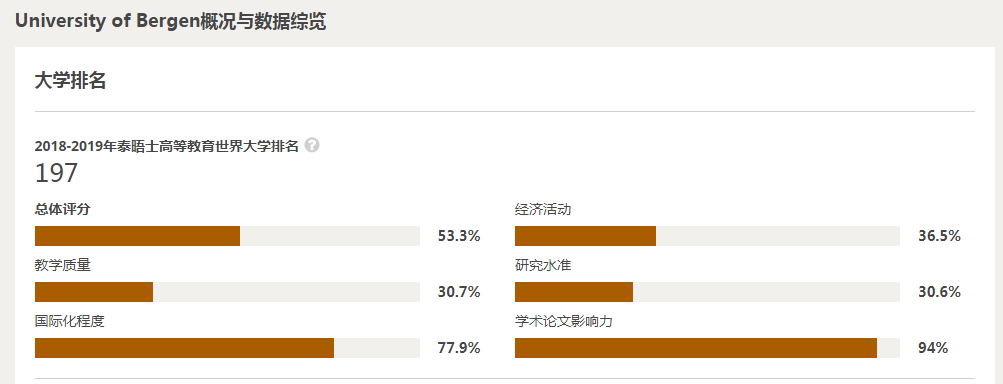The height and width of the screenshot is (384, 1003).
Task: Click the 国际化程度 progress bar
Action: click(227, 348)
